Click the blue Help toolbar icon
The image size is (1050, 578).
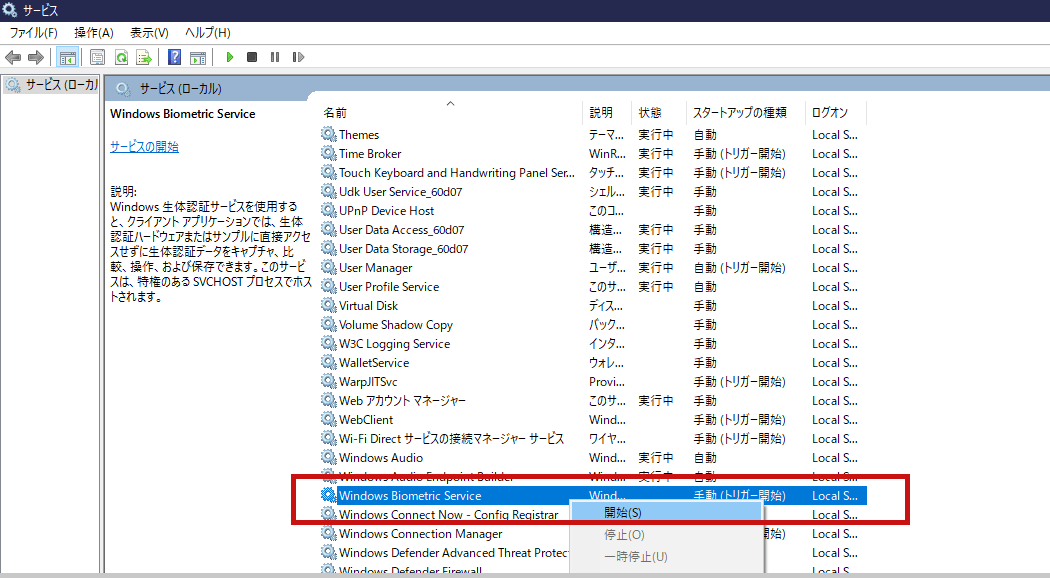pyautogui.click(x=174, y=58)
